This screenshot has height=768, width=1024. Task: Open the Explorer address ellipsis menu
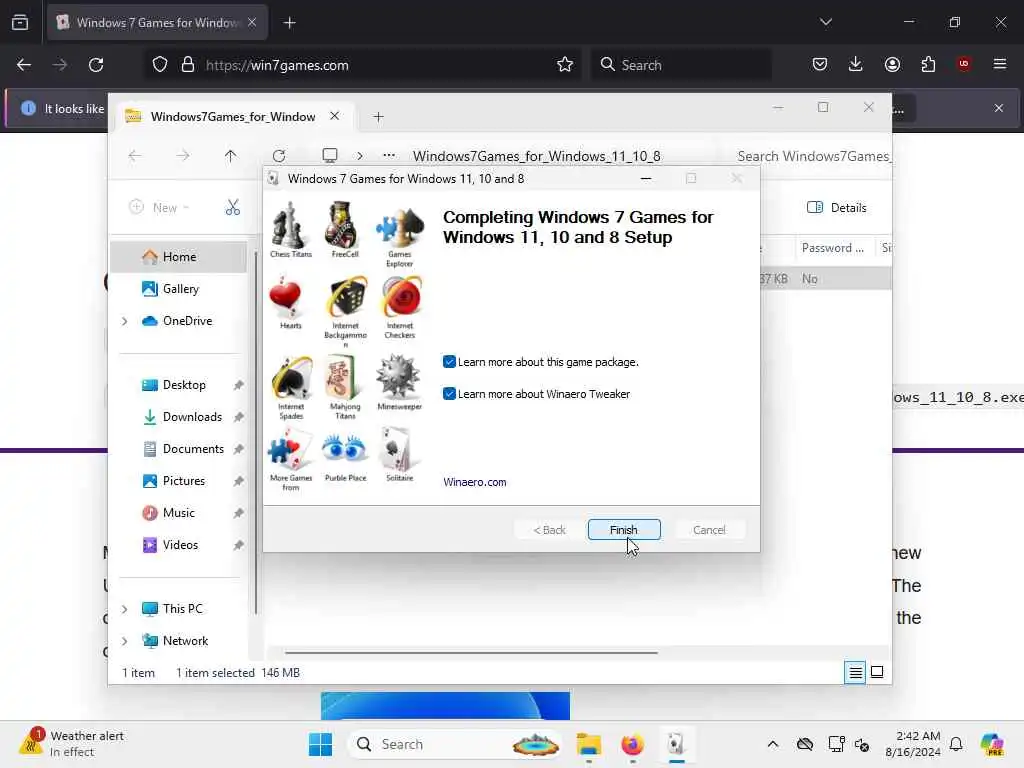coord(389,155)
